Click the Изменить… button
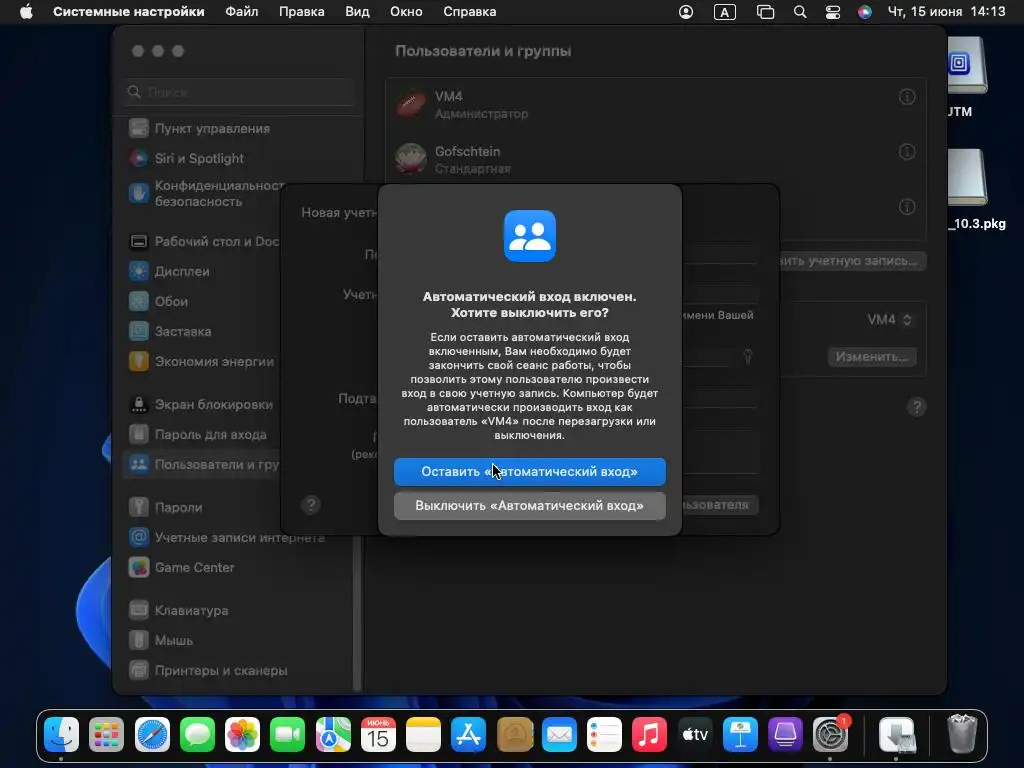Screen dimensions: 1024x768 872,357
